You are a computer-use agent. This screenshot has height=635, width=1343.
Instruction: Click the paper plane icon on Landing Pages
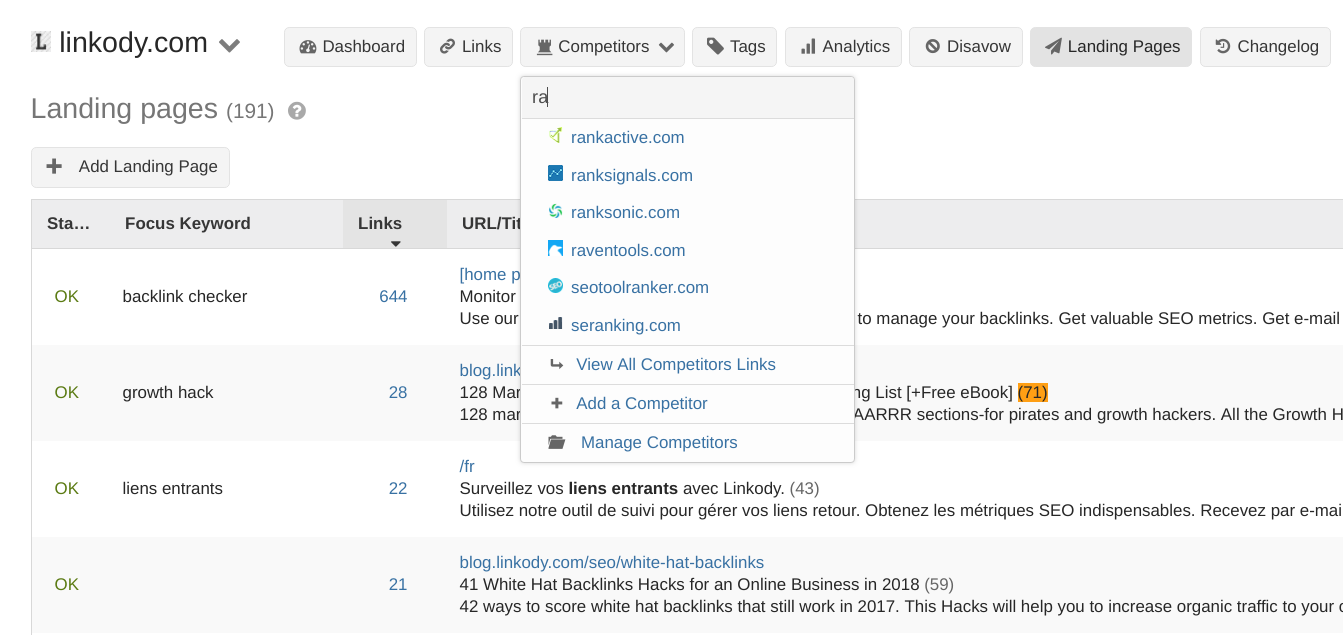click(1053, 47)
